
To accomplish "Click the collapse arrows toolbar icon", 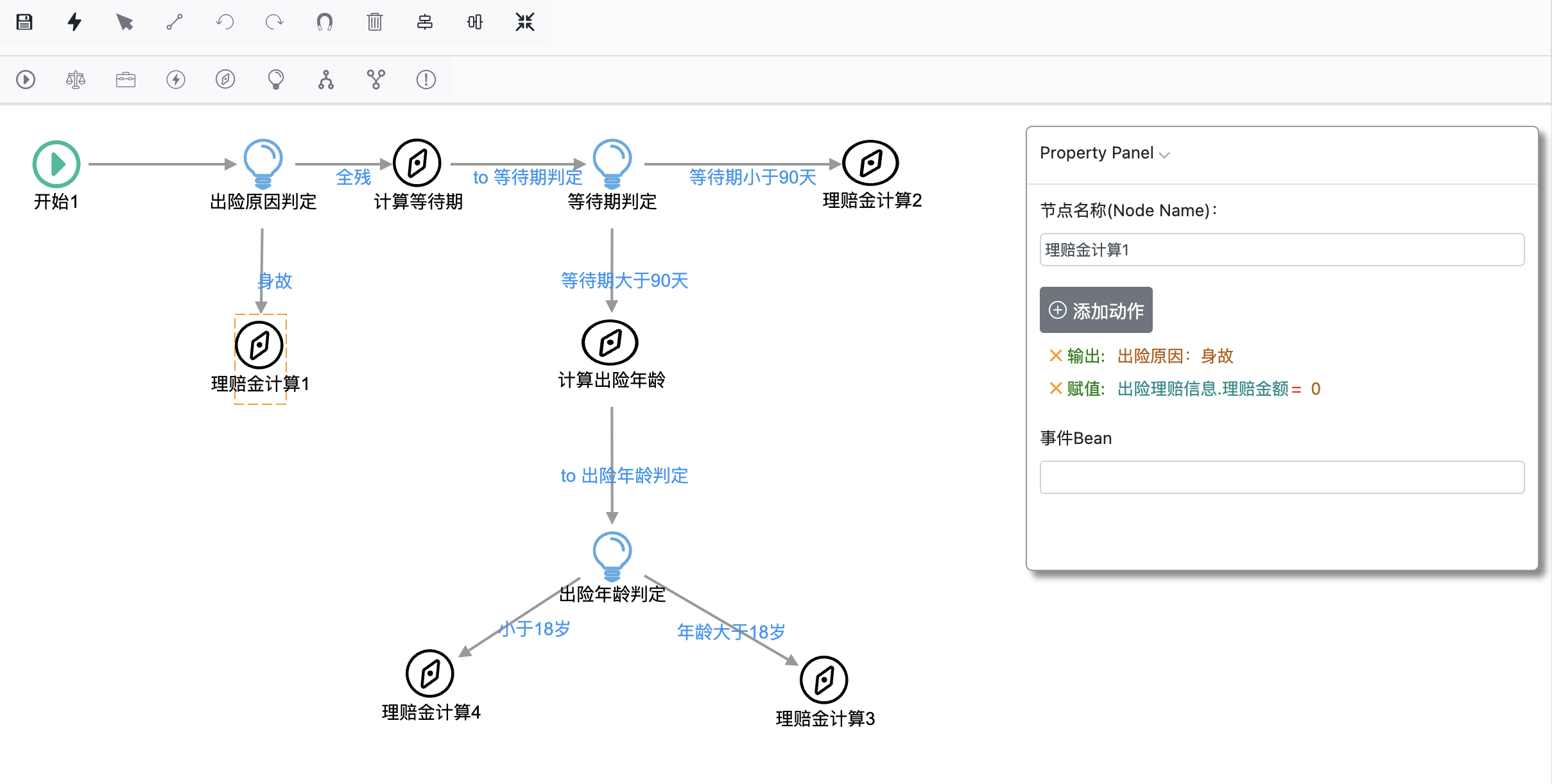I will (x=525, y=22).
